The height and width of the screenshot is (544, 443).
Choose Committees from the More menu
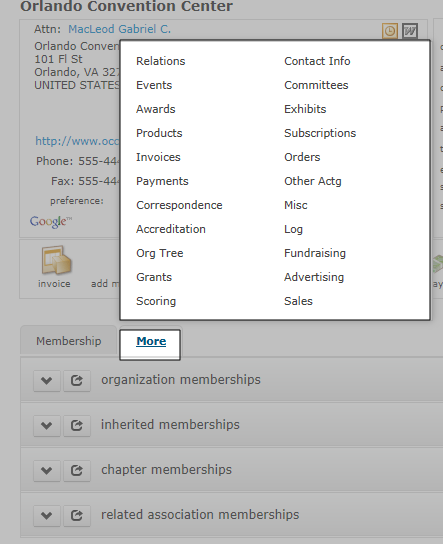tap(316, 85)
